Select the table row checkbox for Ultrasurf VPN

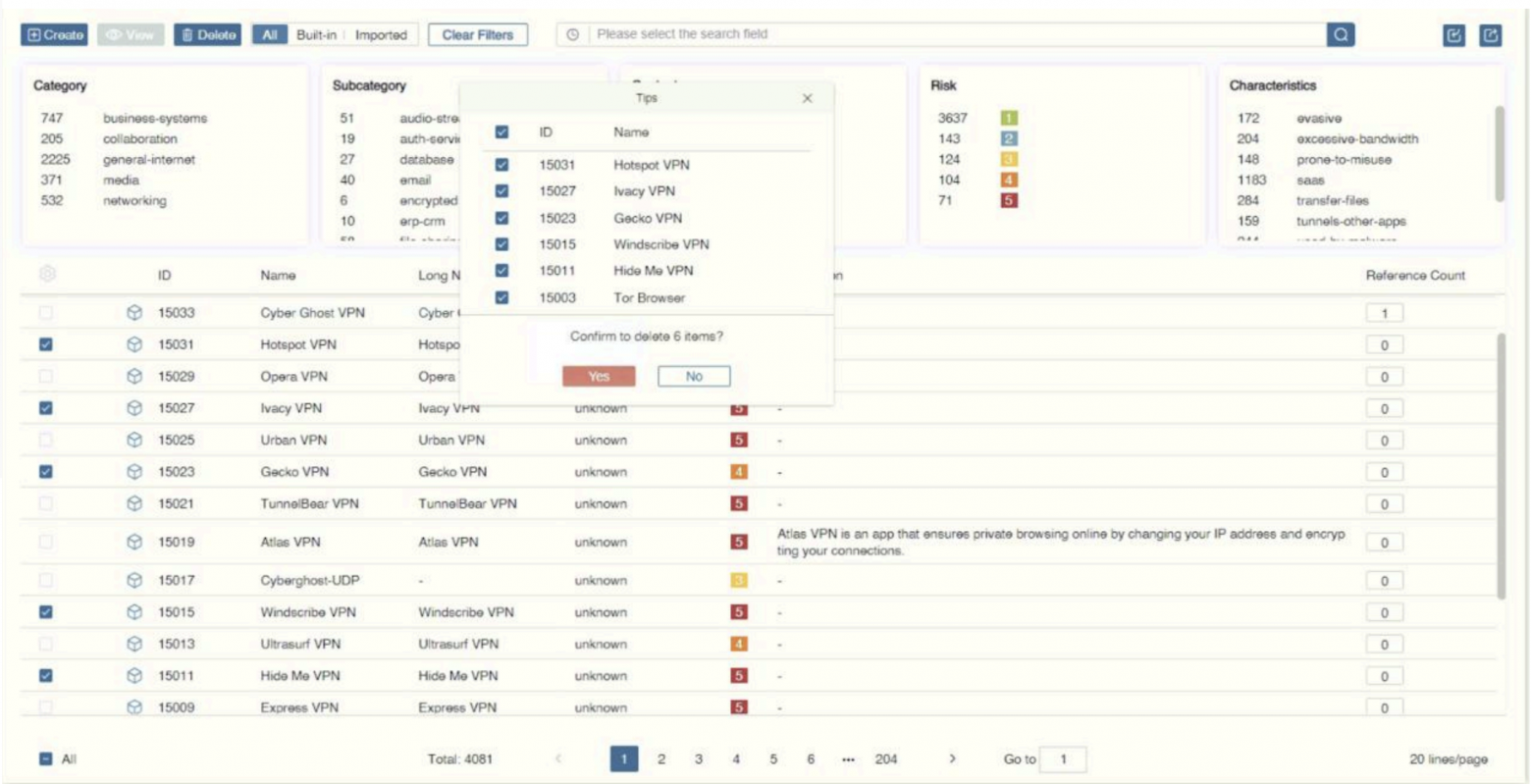click(46, 644)
